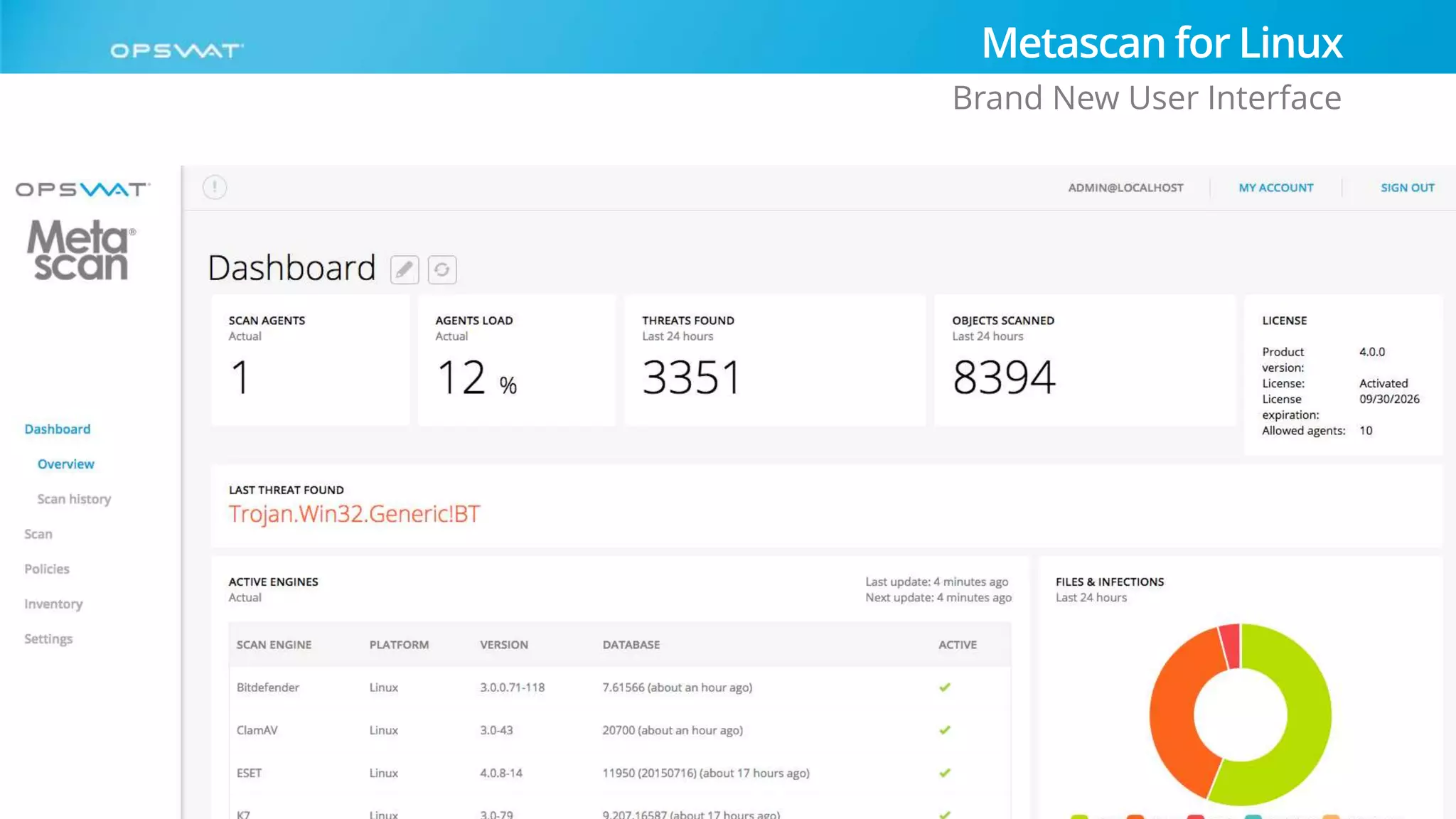Go to the Scan section
The width and height of the screenshot is (1456, 819).
(x=38, y=534)
